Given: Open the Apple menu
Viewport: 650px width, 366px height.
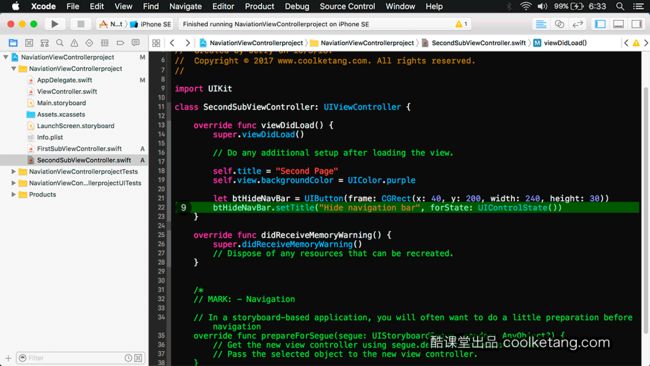Looking at the screenshot, I should point(15,6).
